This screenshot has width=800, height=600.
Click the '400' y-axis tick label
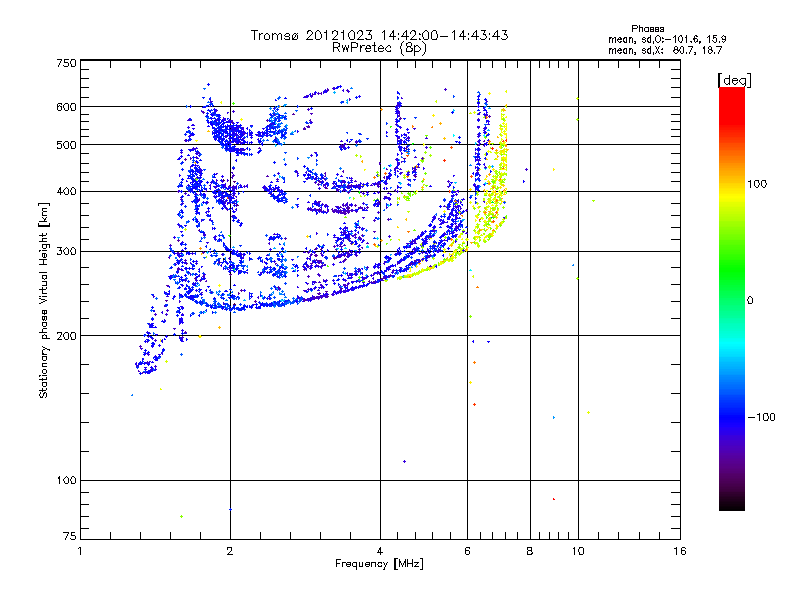coord(66,191)
